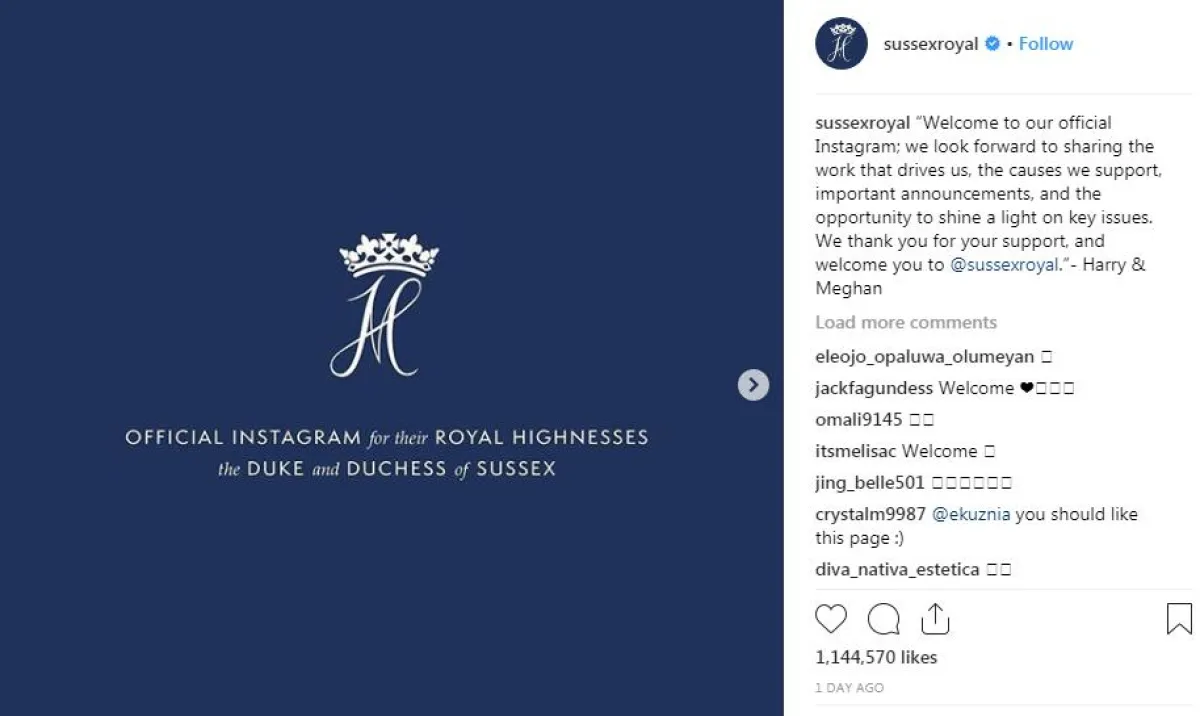The width and height of the screenshot is (1200, 716).
Task: Open eleojo_opaluwa_olumeyan's profile
Action: point(924,356)
